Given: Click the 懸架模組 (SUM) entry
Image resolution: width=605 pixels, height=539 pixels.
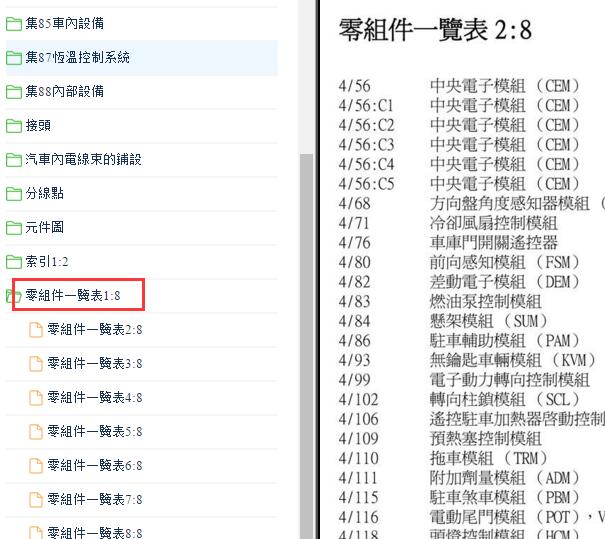Looking at the screenshot, I should 489,321.
